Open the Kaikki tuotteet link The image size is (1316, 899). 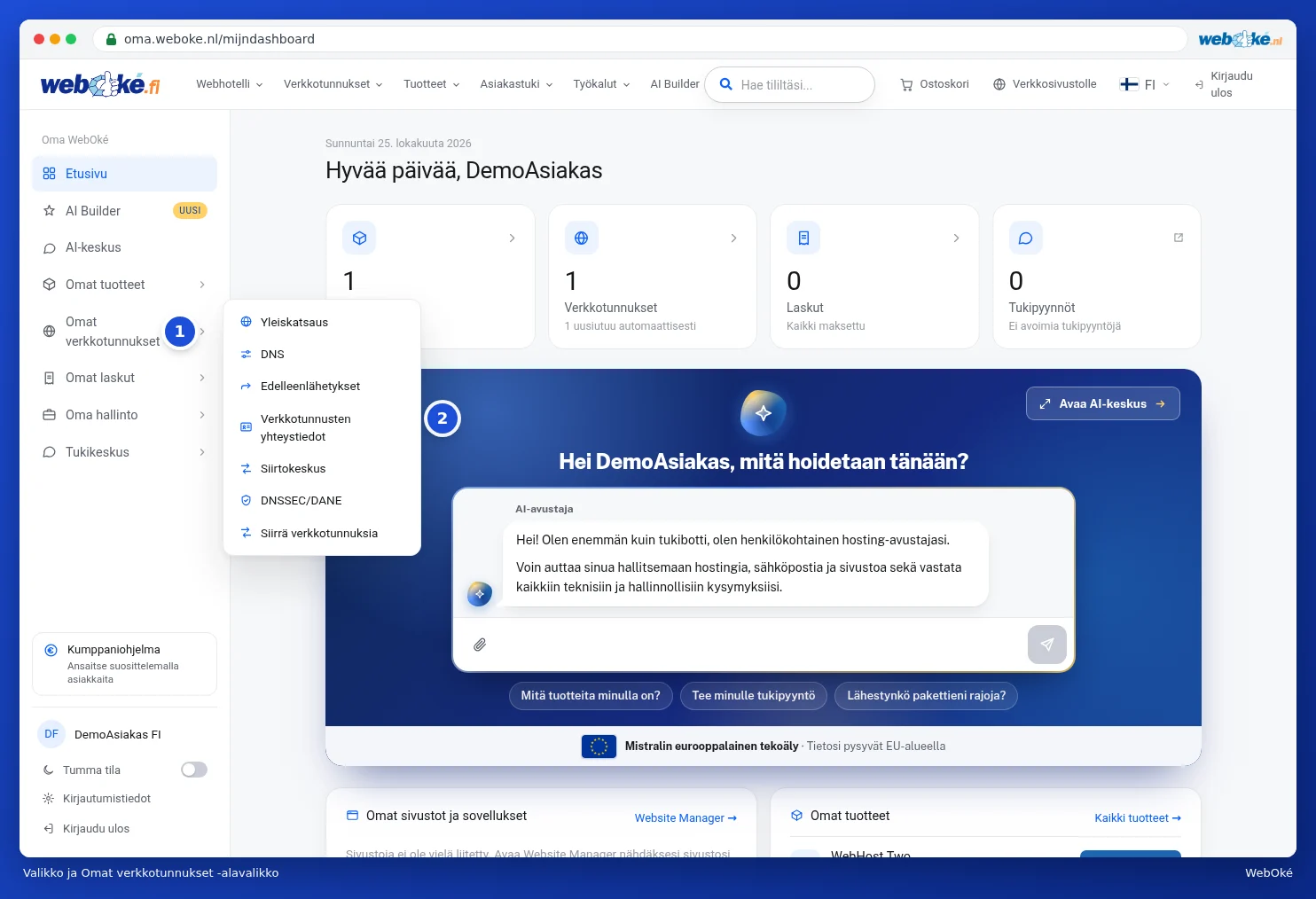click(x=1138, y=818)
